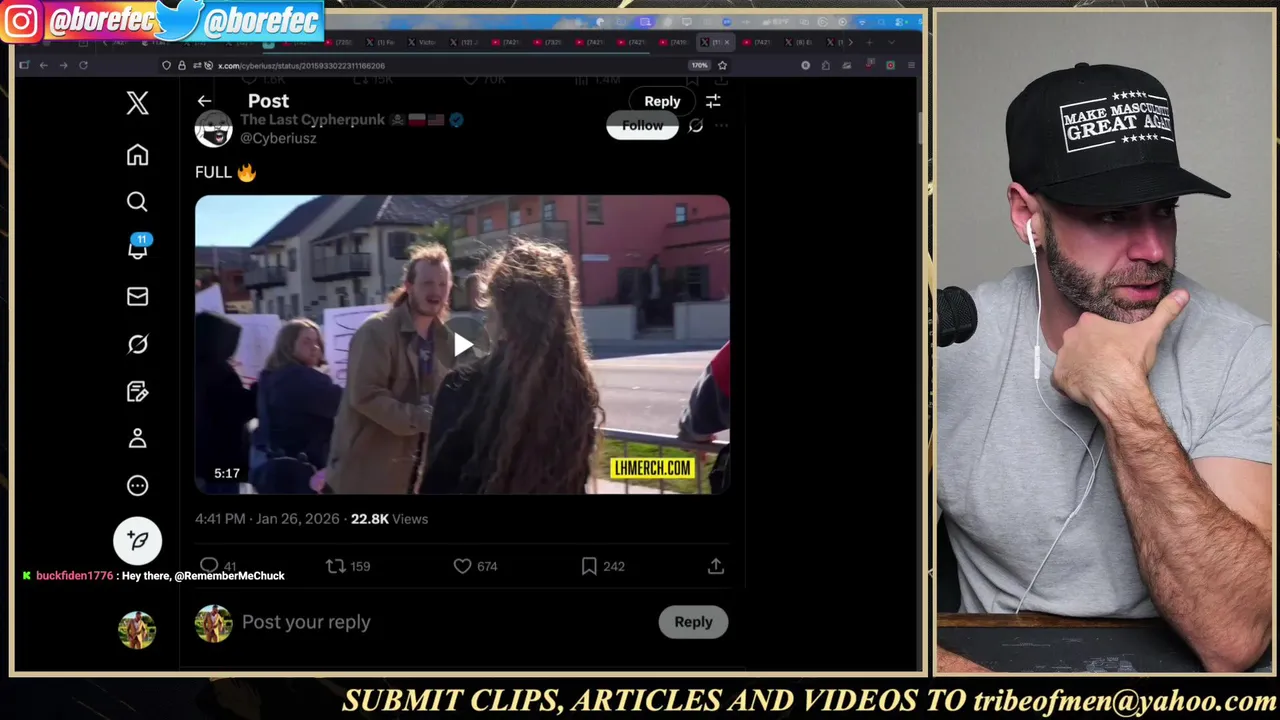Open the Lists/Articles sidebar icon
The height and width of the screenshot is (720, 1280).
tap(138, 391)
